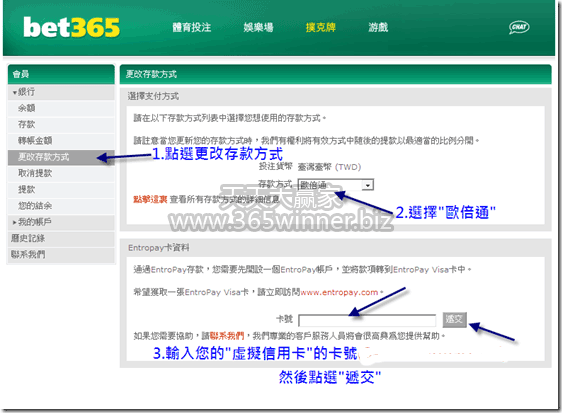Open the 體育投注 sports betting tab

191,27
